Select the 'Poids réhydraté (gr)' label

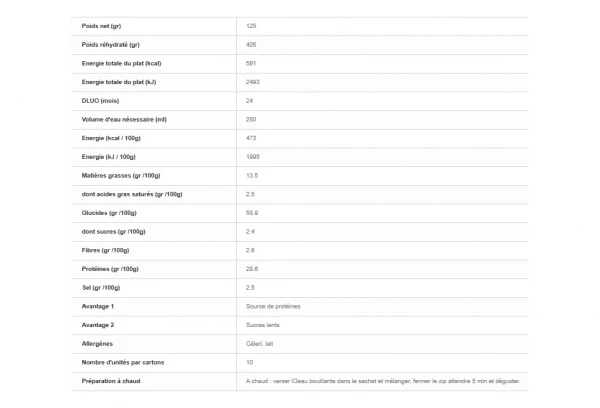[110, 44]
